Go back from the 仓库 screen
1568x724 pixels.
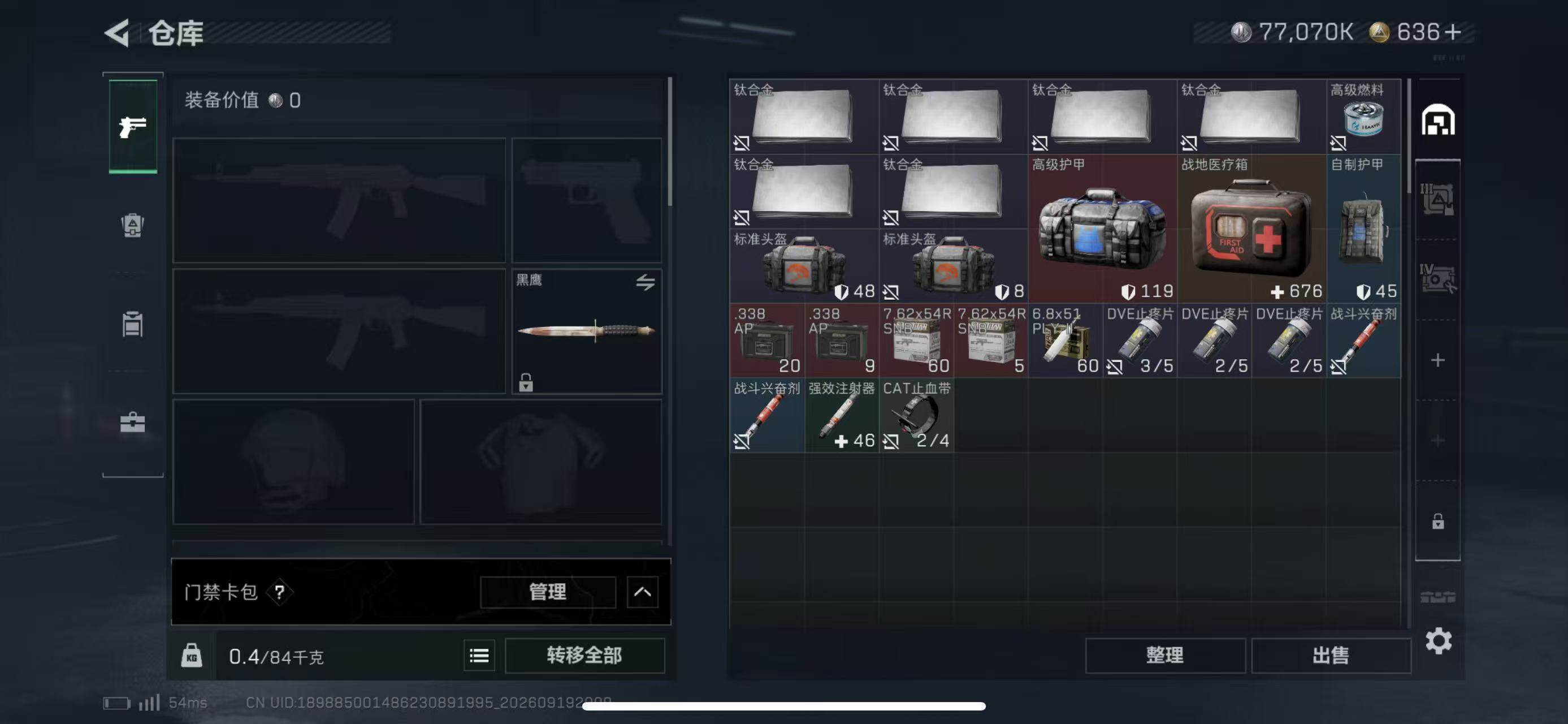tap(117, 32)
